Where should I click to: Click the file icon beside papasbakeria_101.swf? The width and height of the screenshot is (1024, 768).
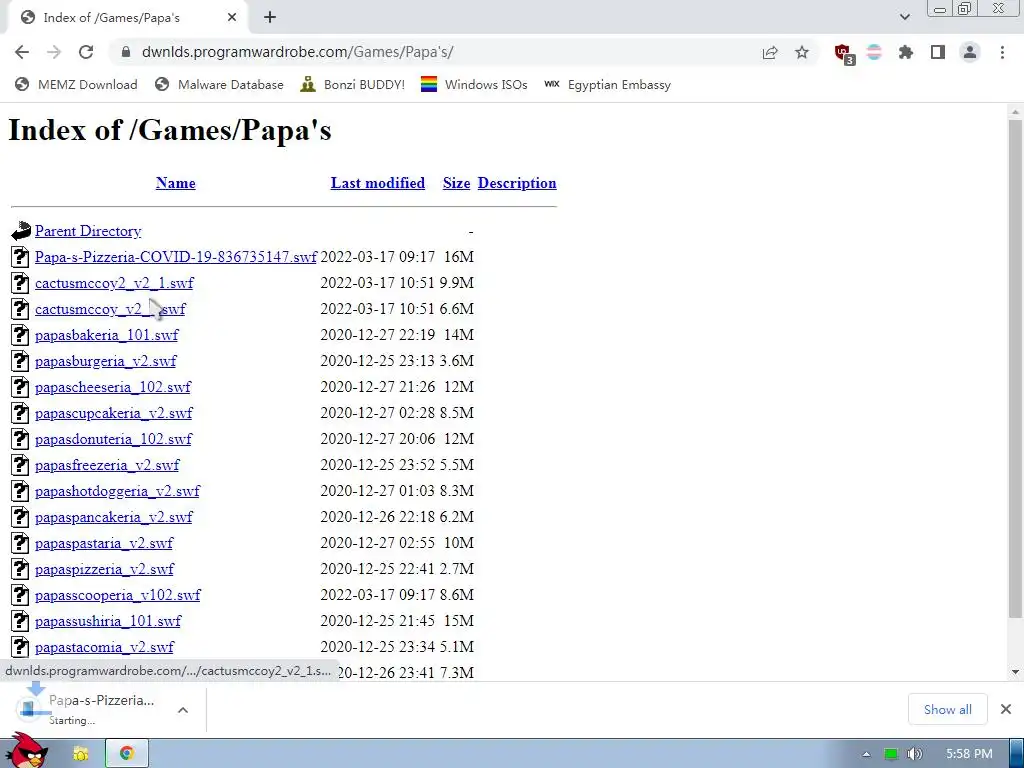click(20, 334)
